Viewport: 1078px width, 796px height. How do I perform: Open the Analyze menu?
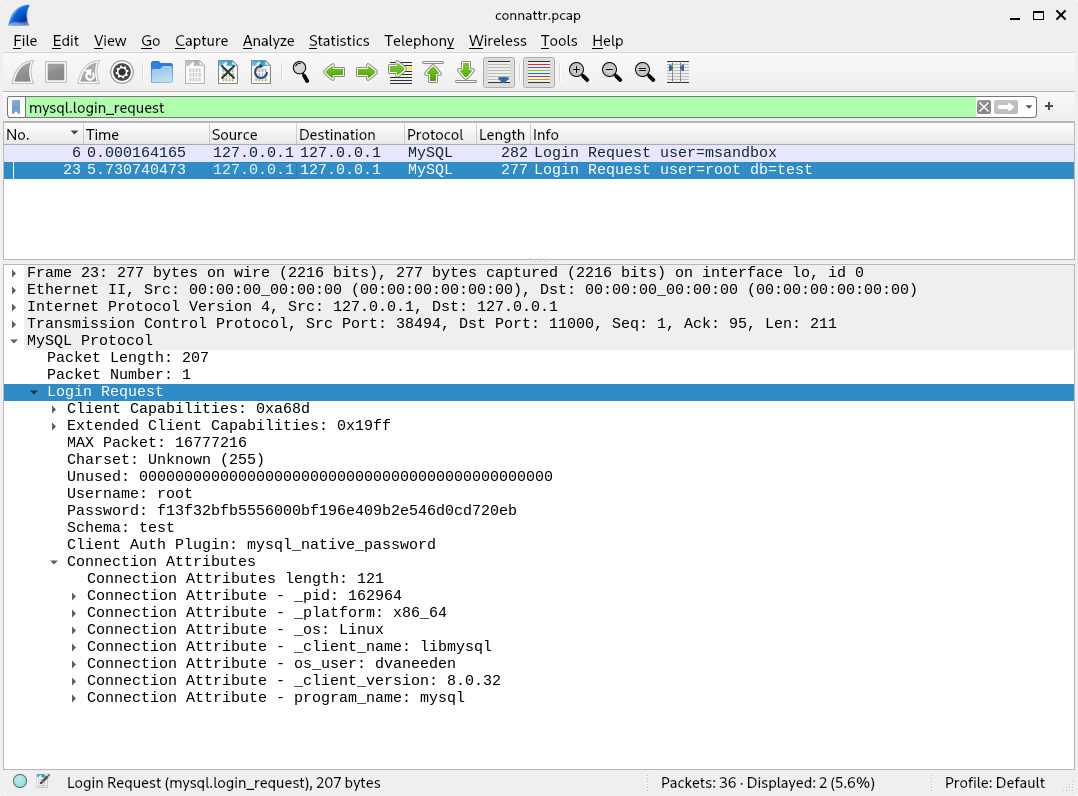tap(268, 41)
